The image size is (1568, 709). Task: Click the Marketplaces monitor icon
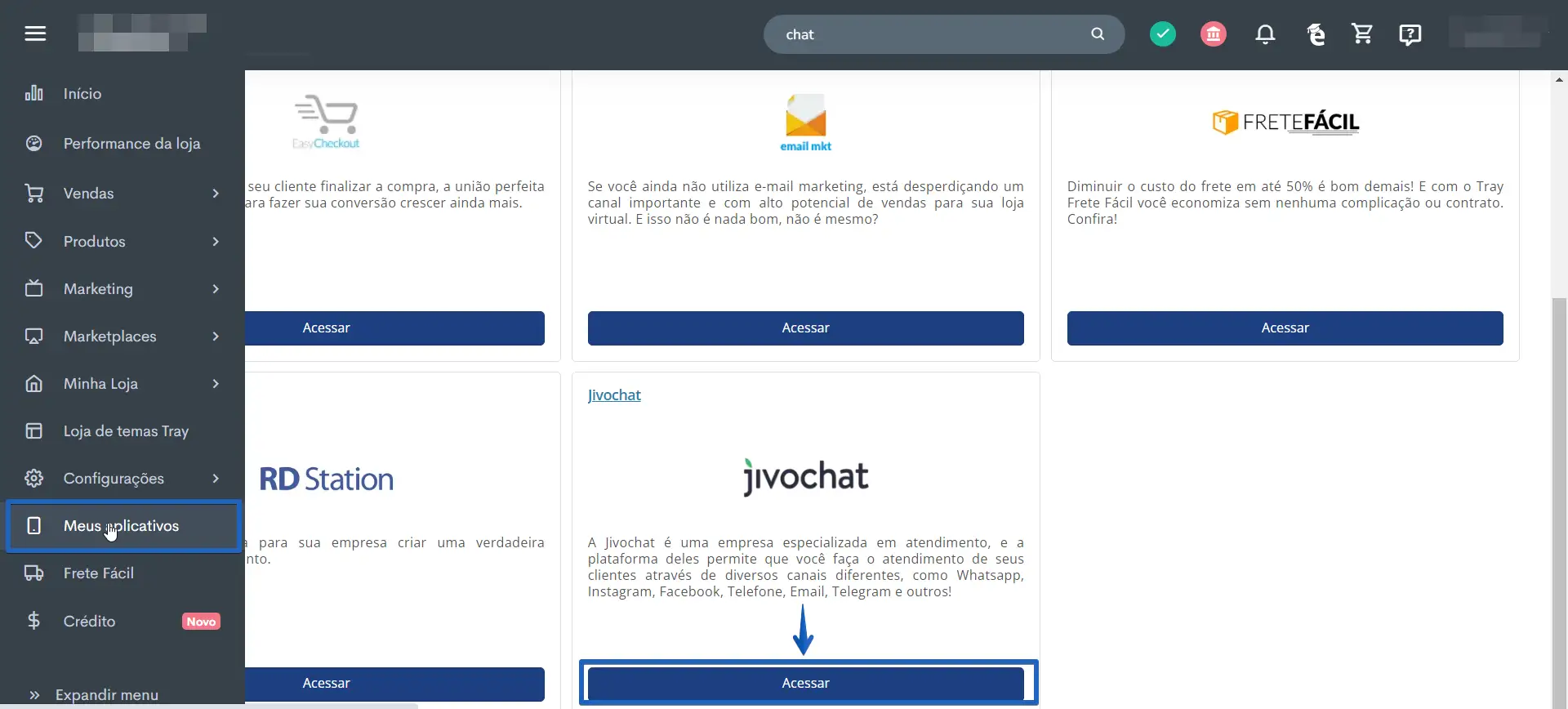pos(33,336)
